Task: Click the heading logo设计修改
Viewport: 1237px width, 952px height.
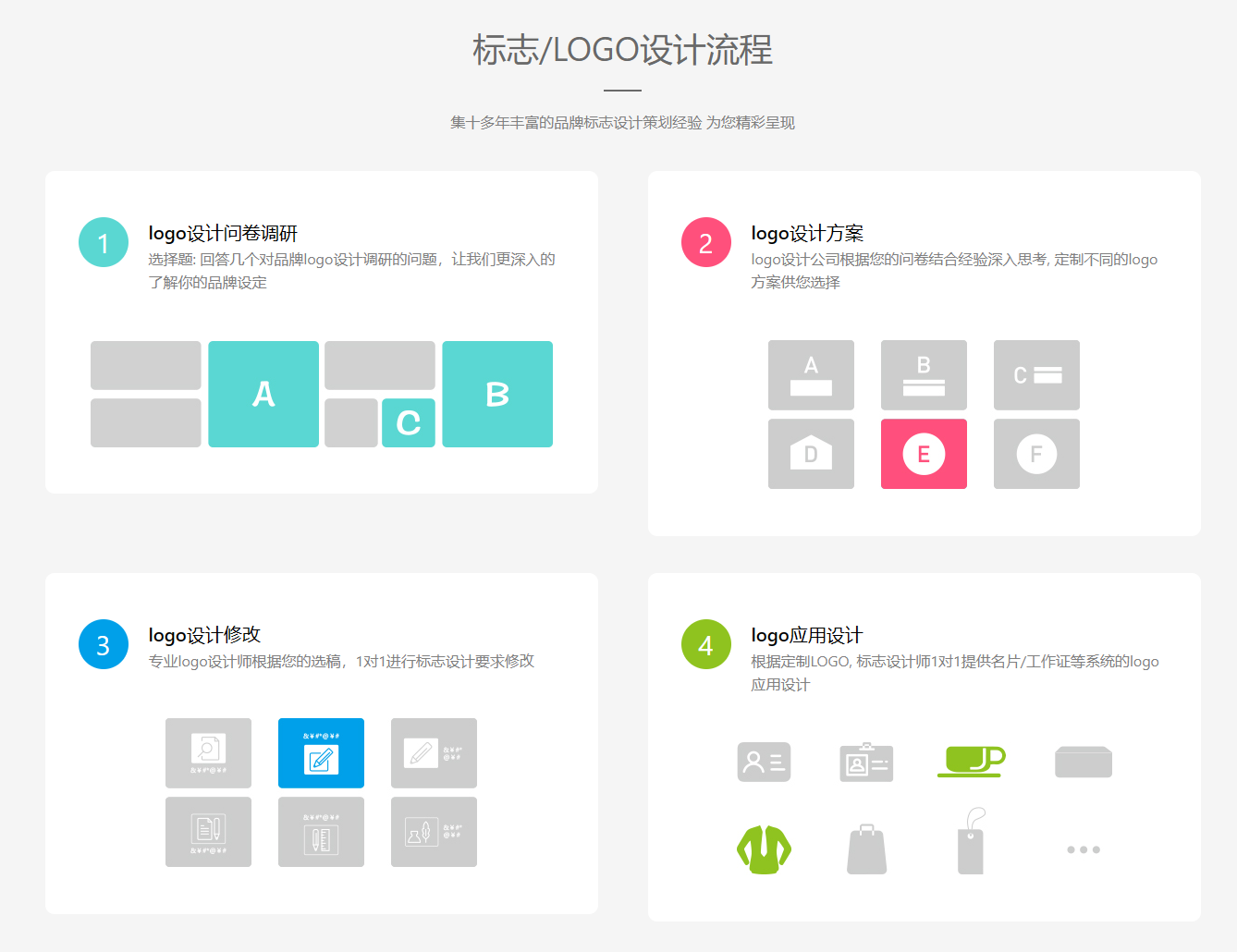Action: (204, 635)
